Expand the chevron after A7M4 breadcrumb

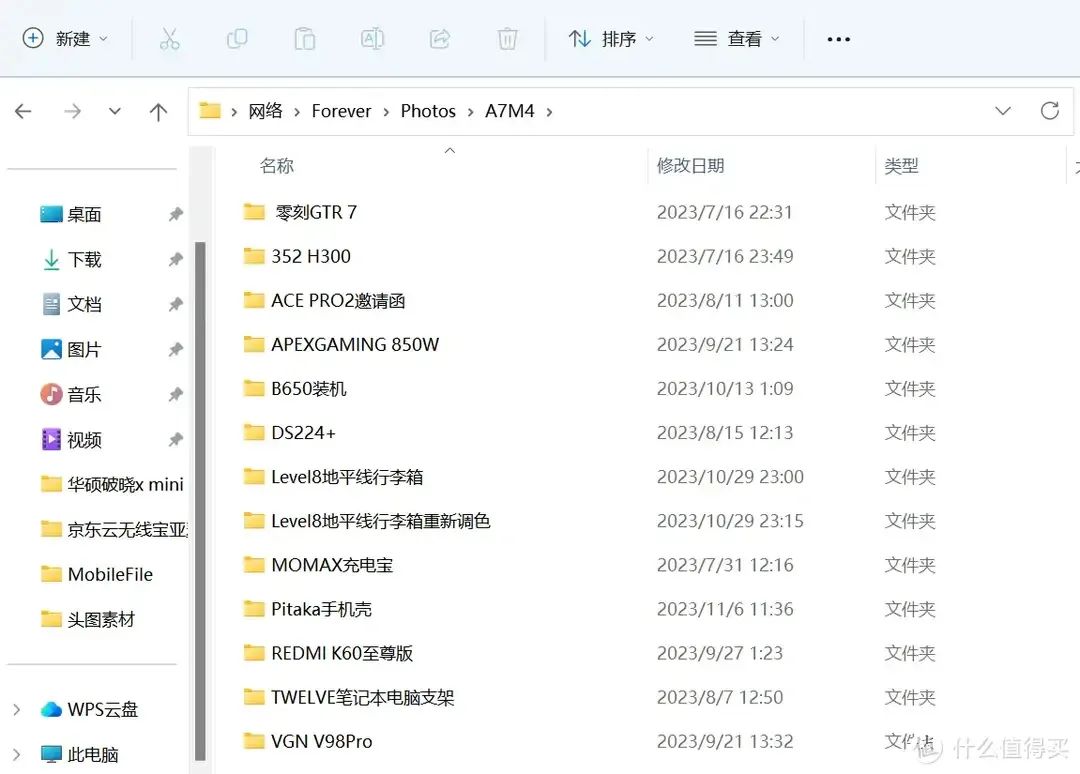pos(549,112)
